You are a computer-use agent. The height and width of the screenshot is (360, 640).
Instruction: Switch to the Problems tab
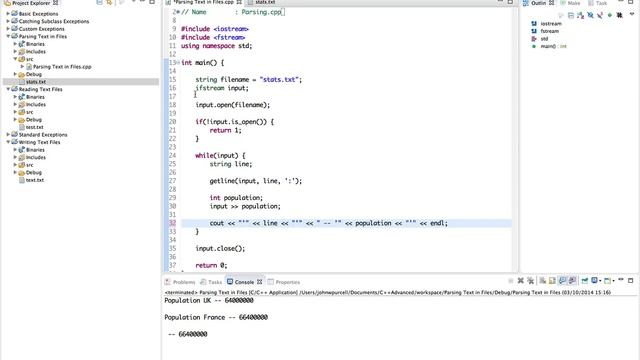184,282
